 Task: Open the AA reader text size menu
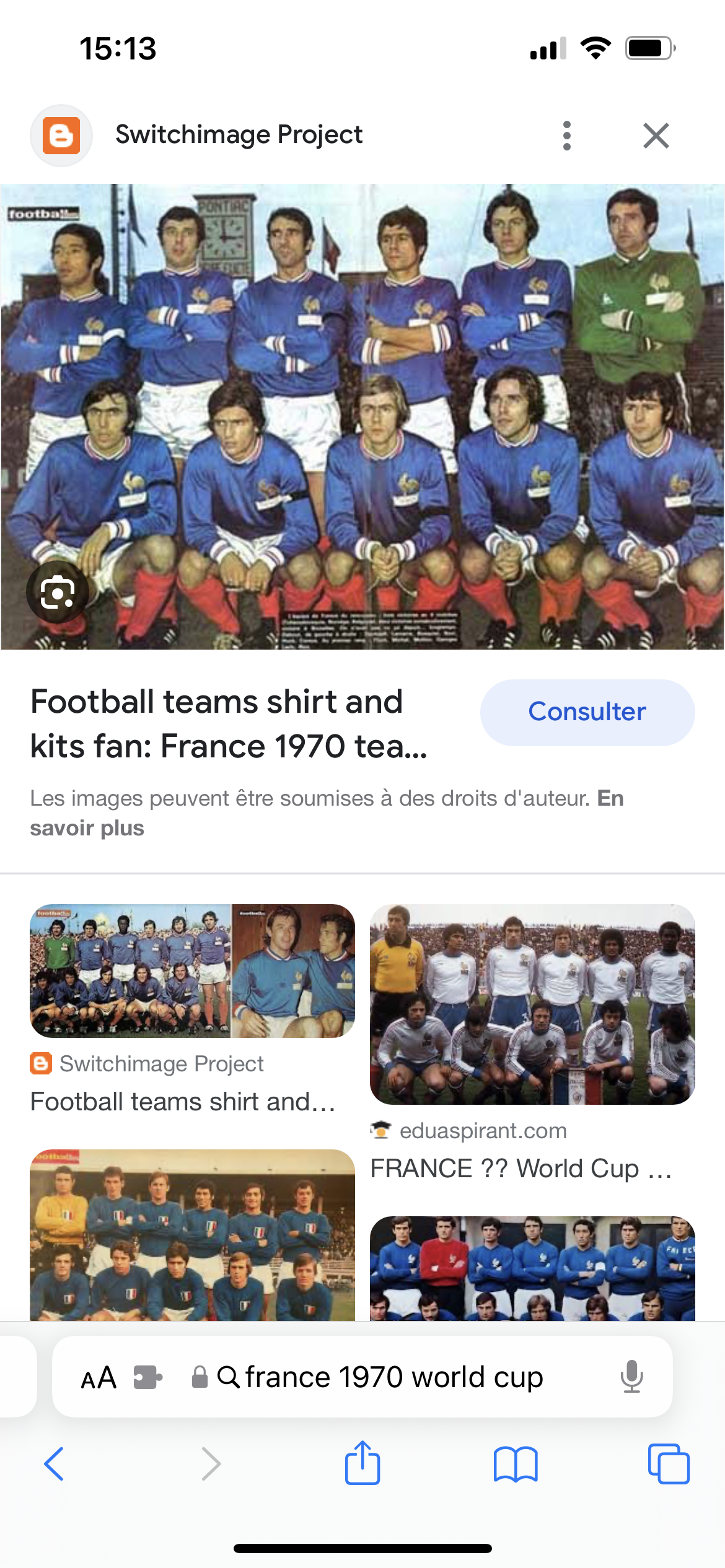tap(99, 1378)
